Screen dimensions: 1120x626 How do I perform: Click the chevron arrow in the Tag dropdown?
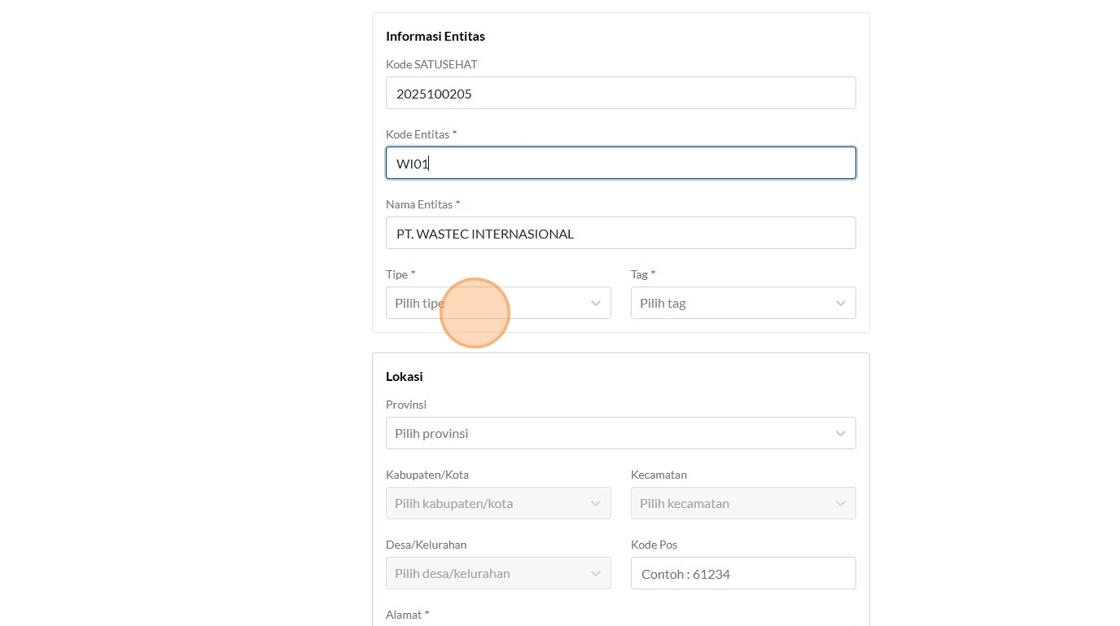(840, 303)
